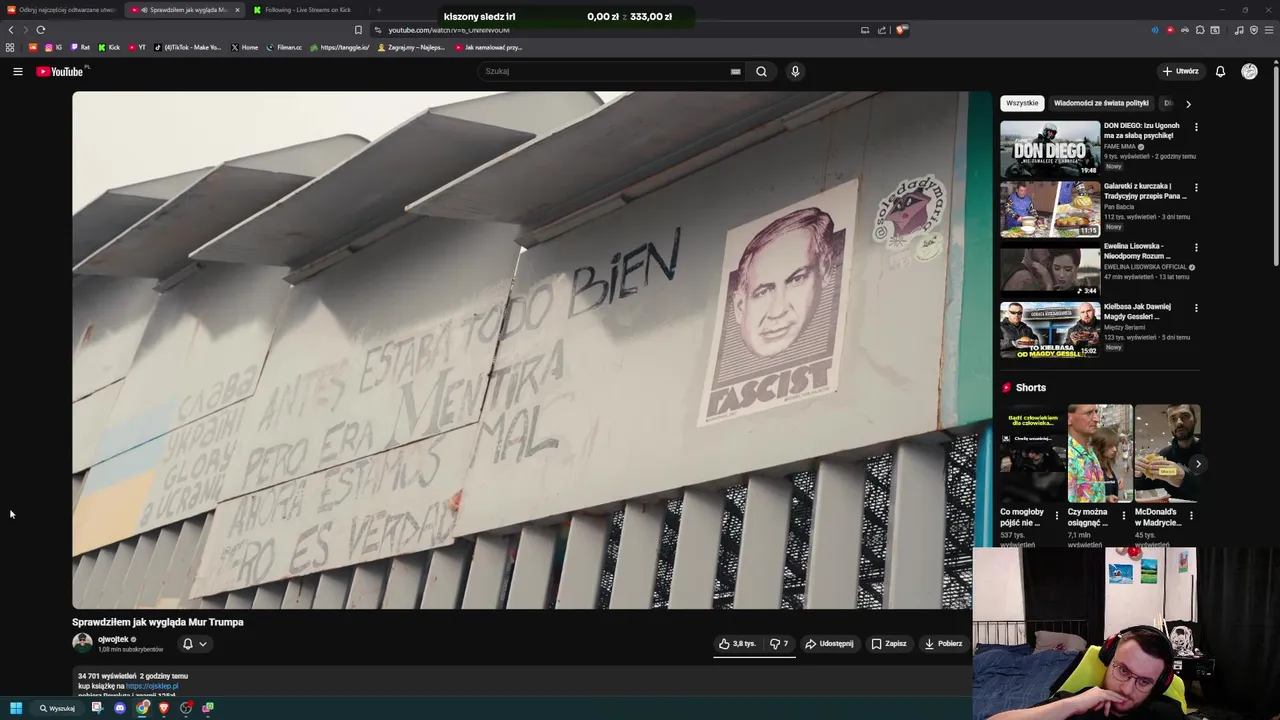
Task: Open the browser apps grid icon
Action: pyautogui.click(x=10, y=47)
